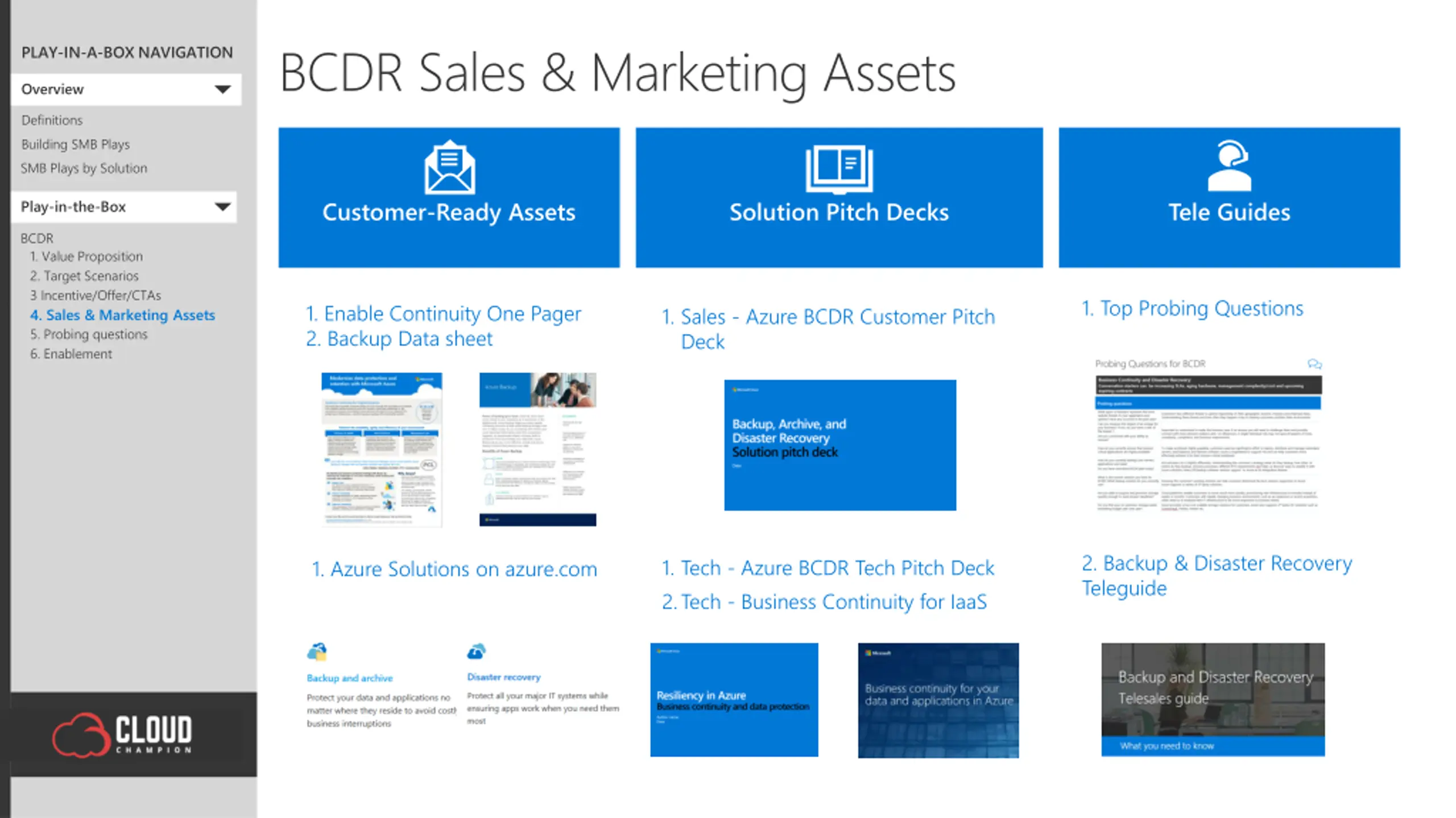Click the open book Solution Pitch Decks icon

pos(839,169)
